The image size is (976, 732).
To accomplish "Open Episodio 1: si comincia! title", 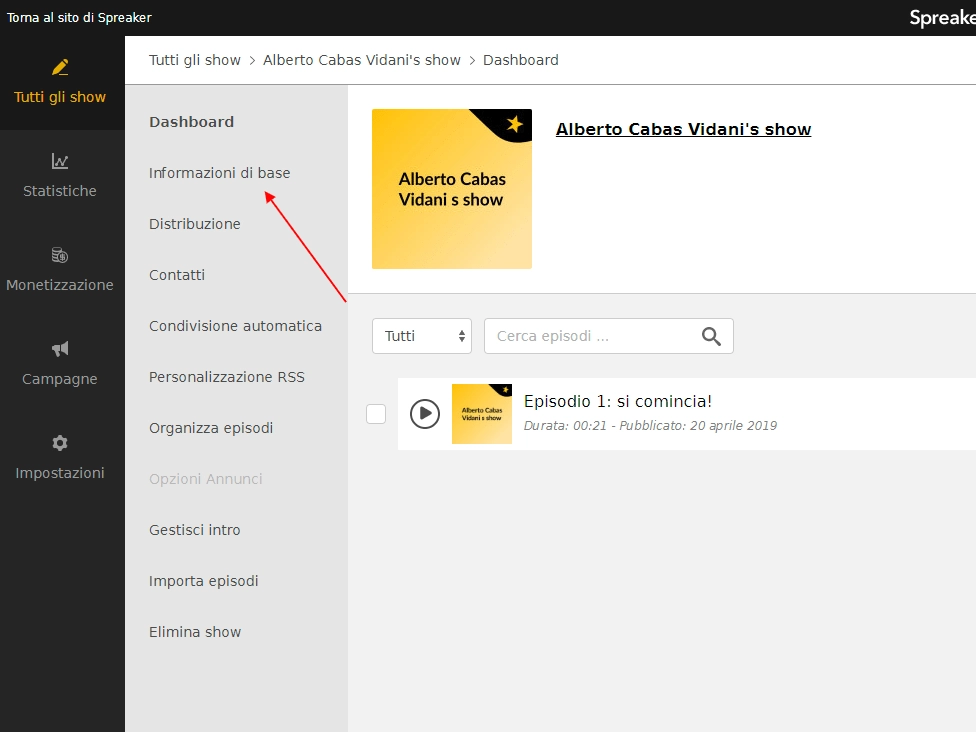I will pos(618,402).
